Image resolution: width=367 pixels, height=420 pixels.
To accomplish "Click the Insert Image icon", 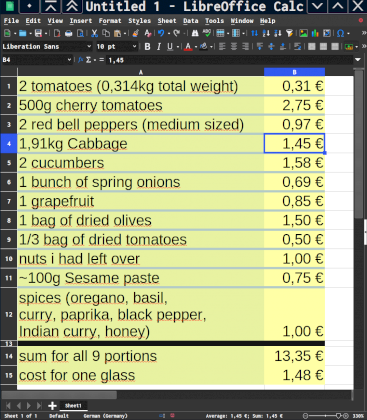I will click(304, 33).
